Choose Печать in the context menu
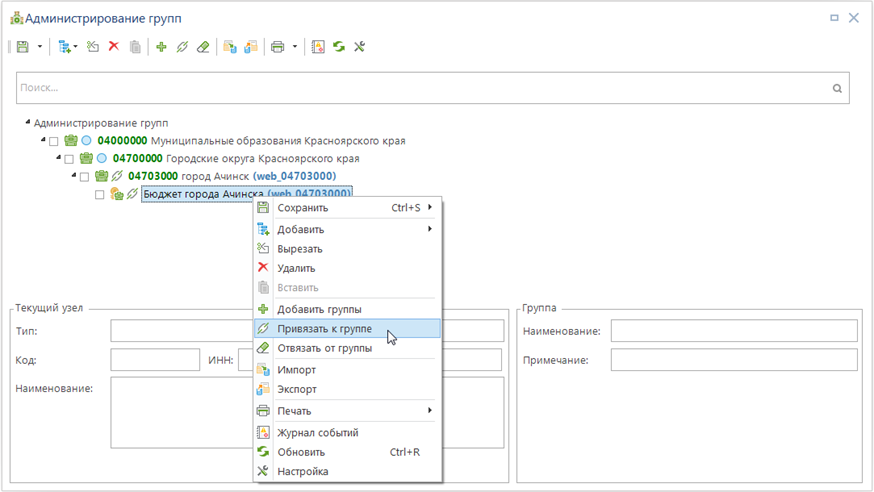 pyautogui.click(x=347, y=411)
